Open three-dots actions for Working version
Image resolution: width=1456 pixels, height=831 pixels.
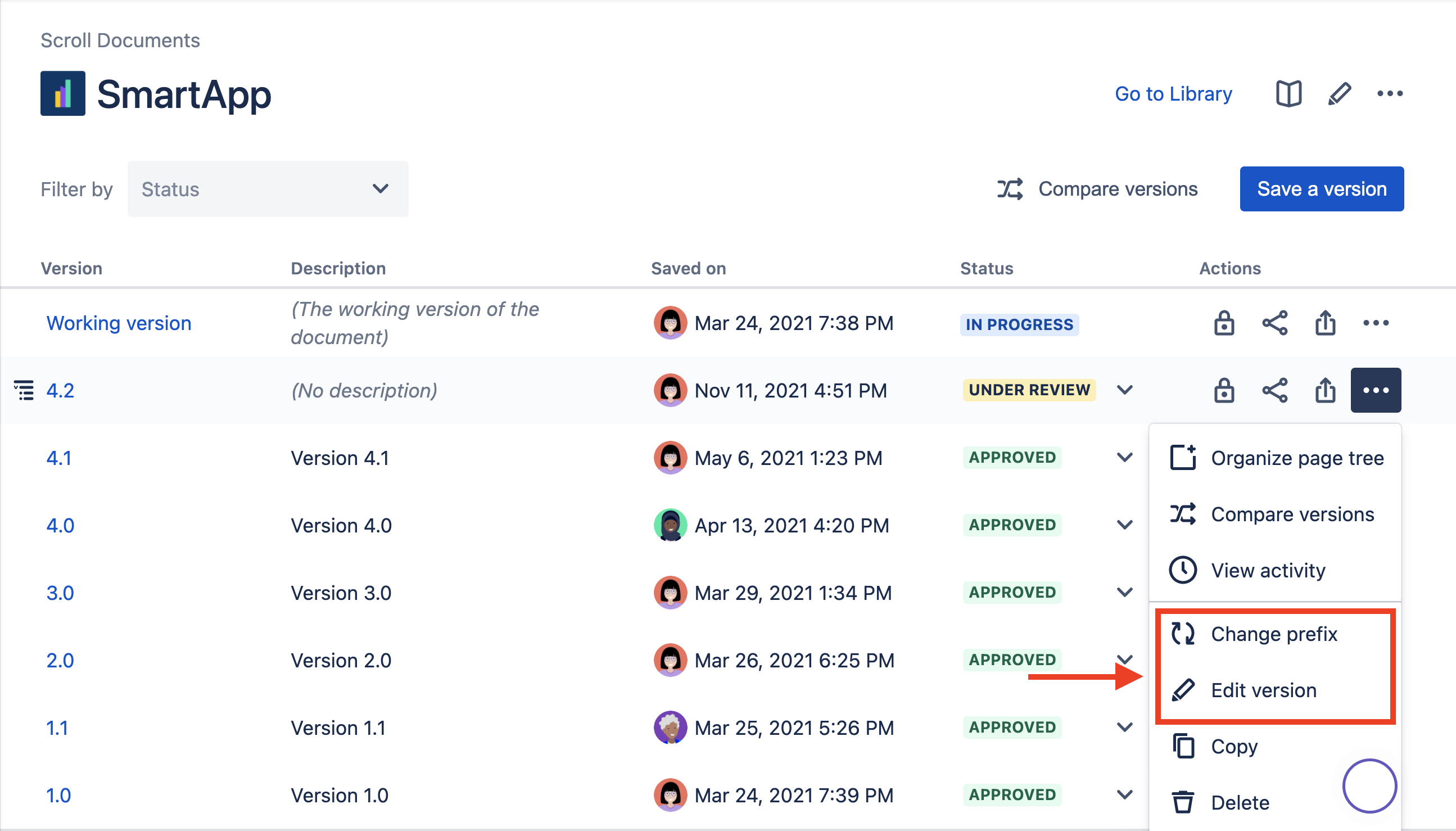pos(1376,323)
